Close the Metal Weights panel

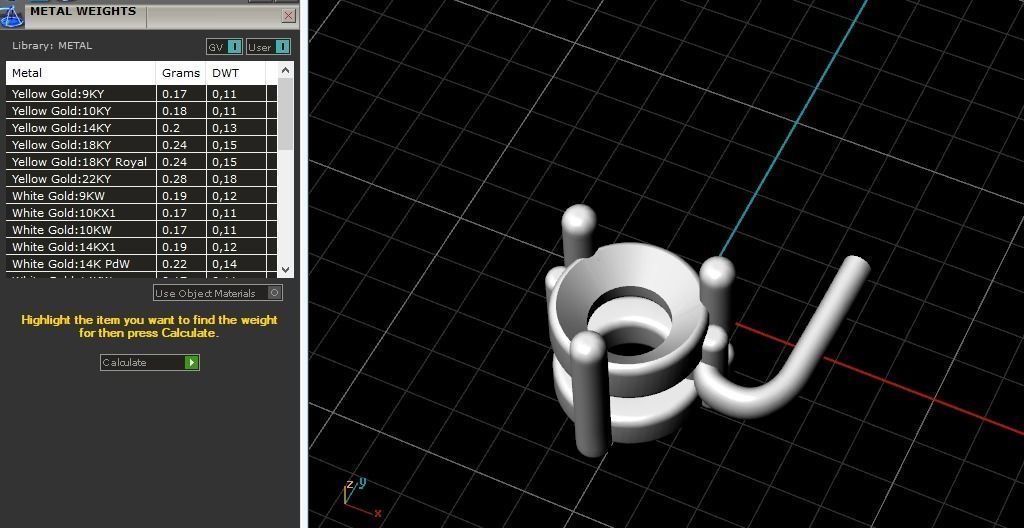289,16
